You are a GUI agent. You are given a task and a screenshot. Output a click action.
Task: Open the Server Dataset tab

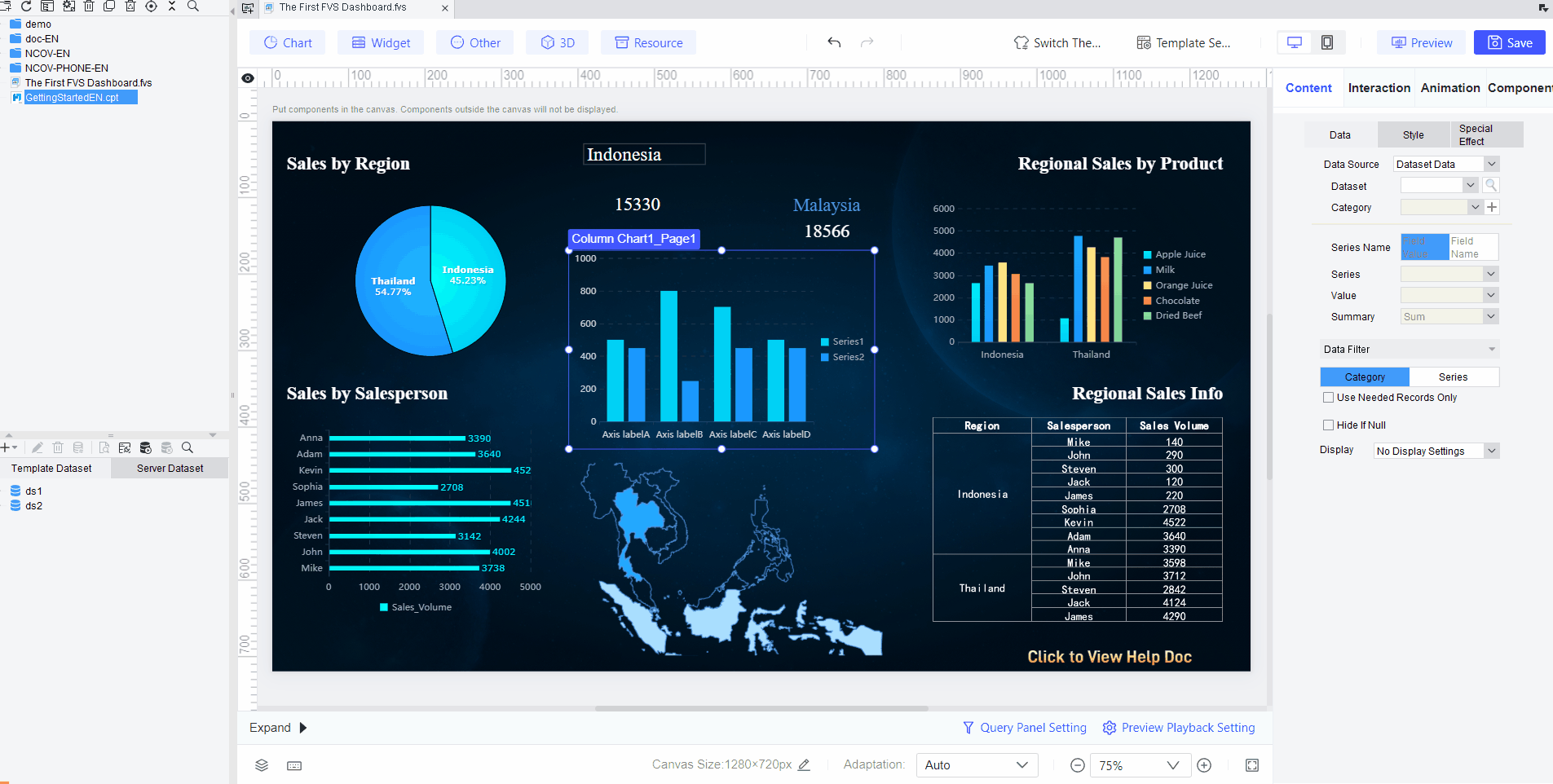(x=169, y=468)
